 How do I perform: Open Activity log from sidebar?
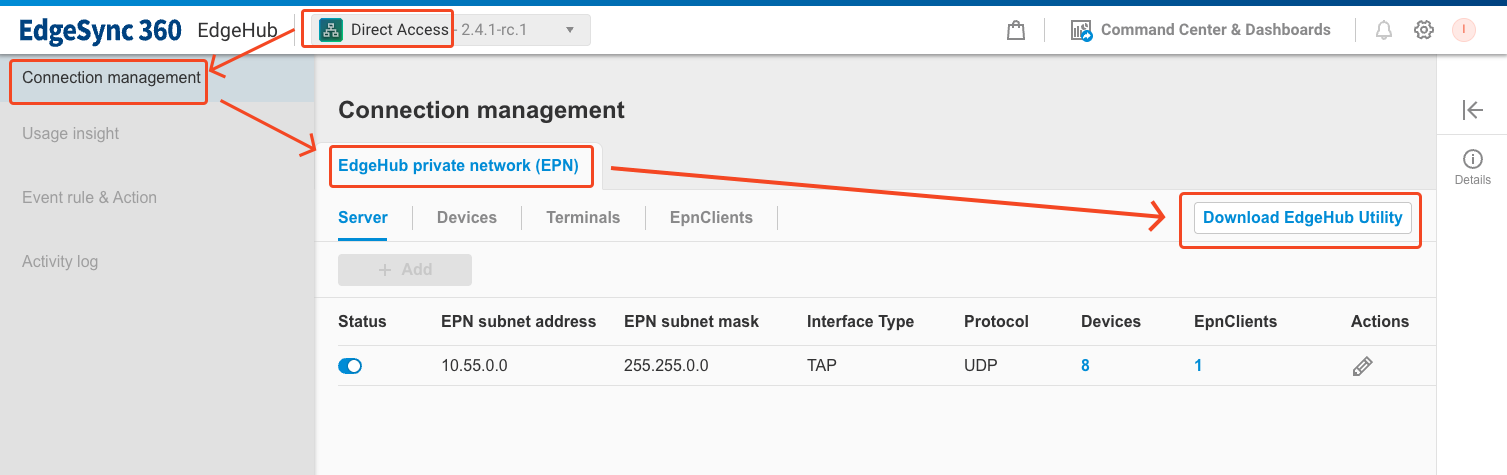pos(60,262)
